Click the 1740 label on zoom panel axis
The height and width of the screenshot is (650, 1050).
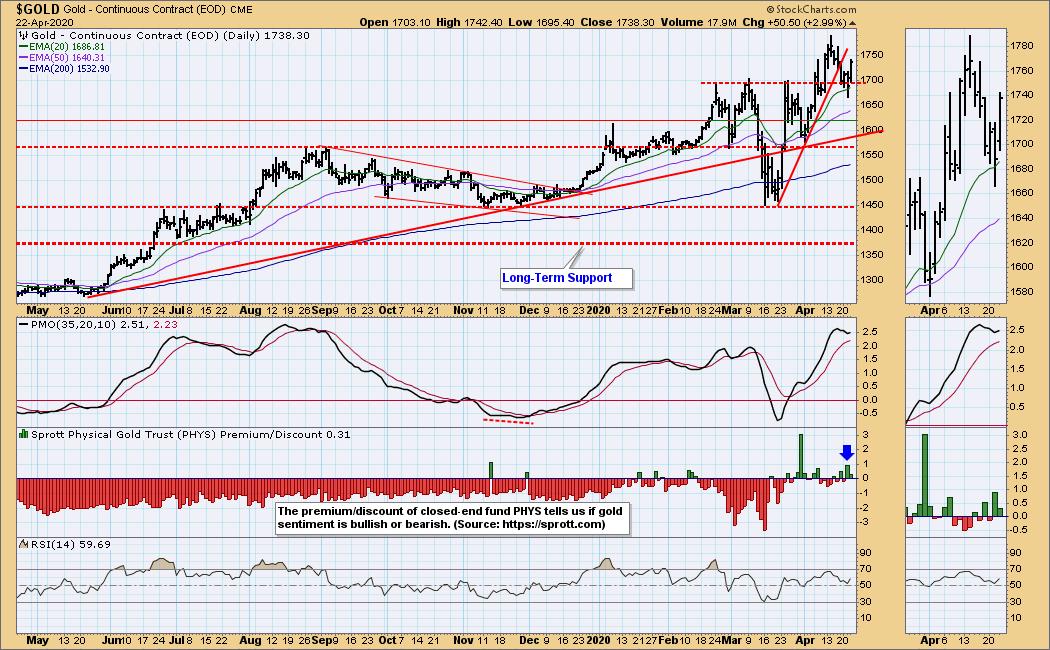[x=1021, y=95]
